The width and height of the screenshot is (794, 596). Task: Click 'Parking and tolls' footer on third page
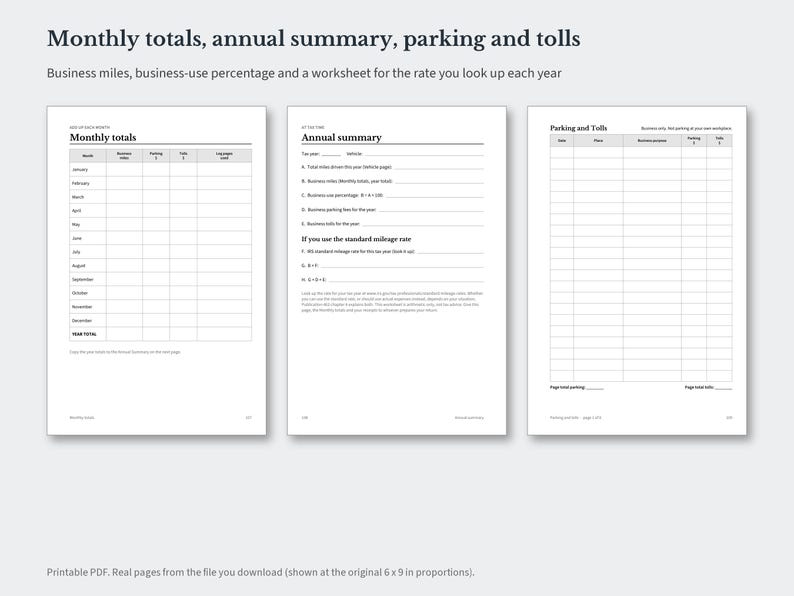(x=576, y=418)
